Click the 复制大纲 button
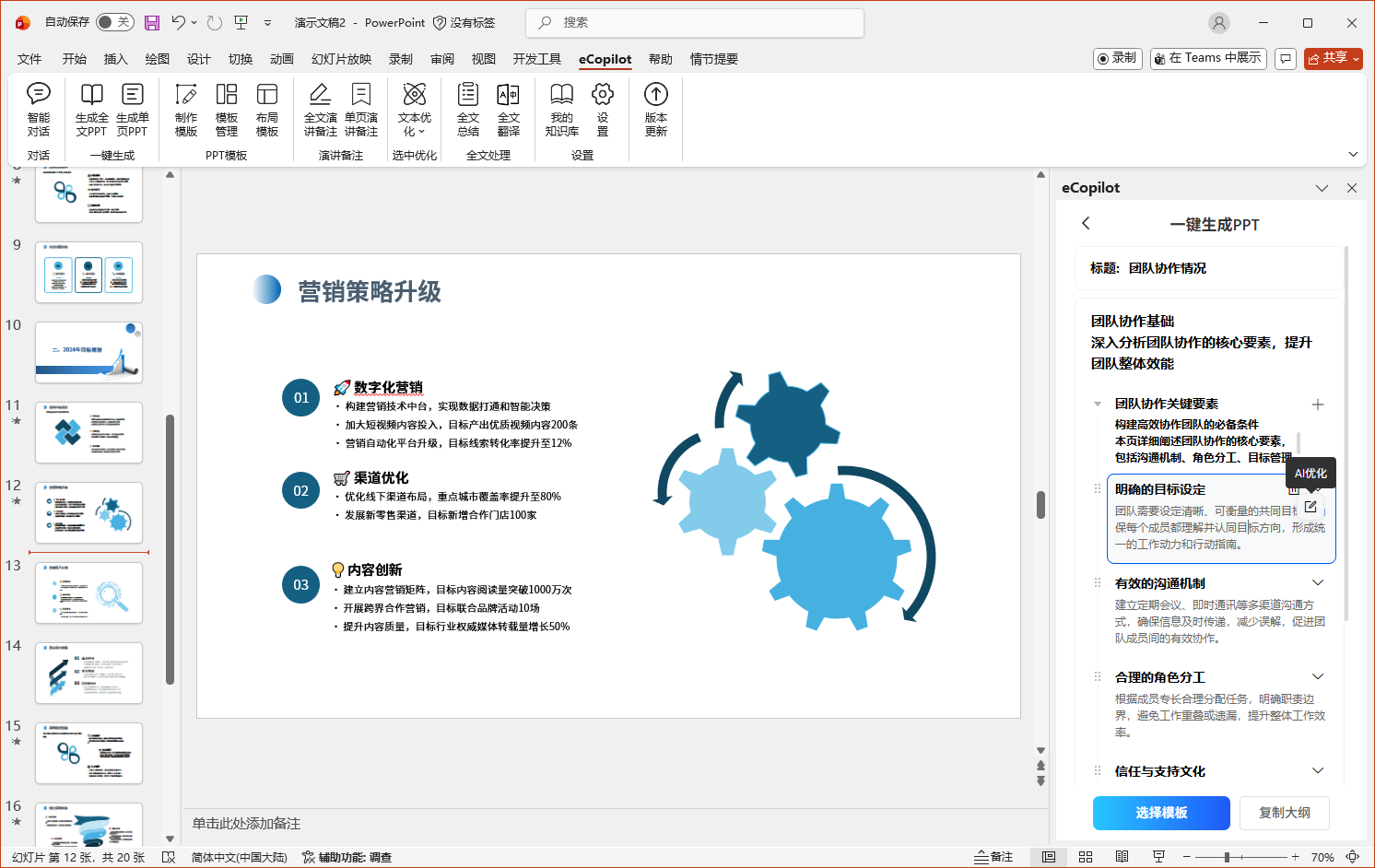1375x868 pixels. (x=1284, y=813)
